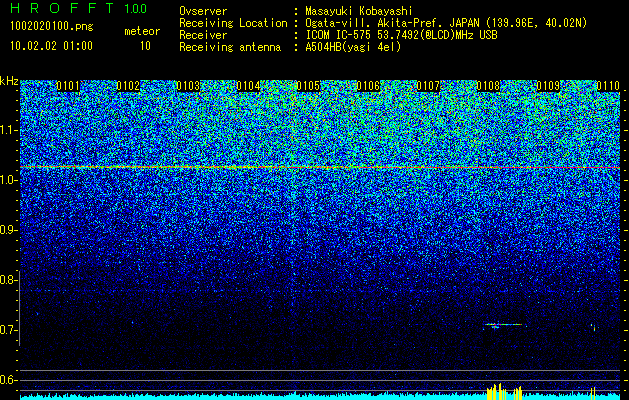This screenshot has width=629, height=400.
Task: Click the 1.0 frequency axis label
Action: pyautogui.click(x=8, y=180)
